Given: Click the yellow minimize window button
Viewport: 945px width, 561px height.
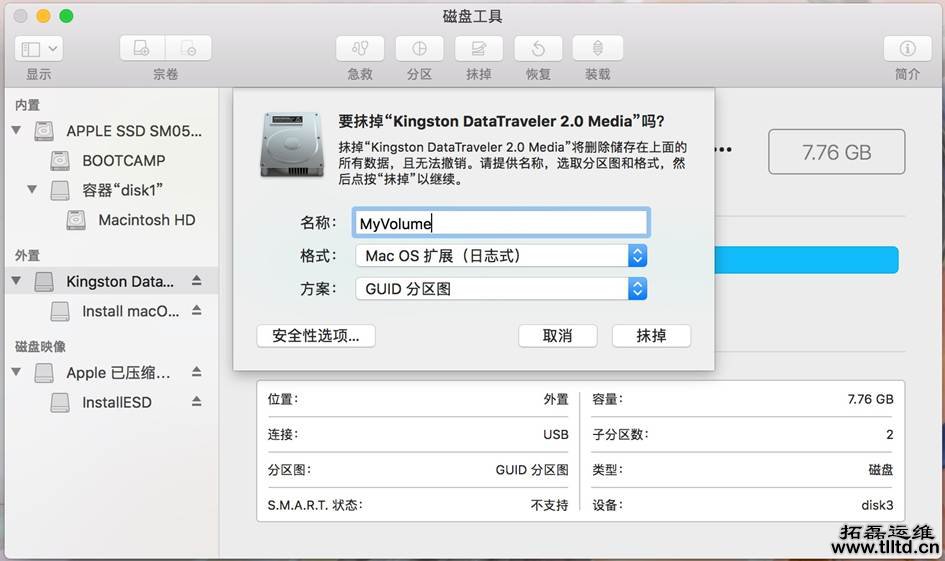Looking at the screenshot, I should click(x=43, y=16).
